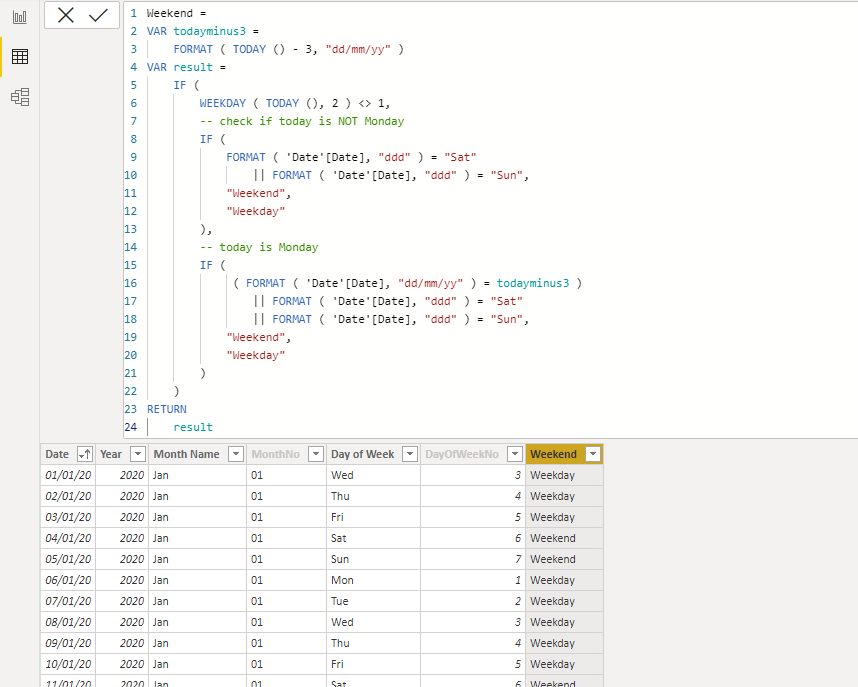The height and width of the screenshot is (687, 858).
Task: Click WEEKDAY function on line 6
Action: 223,103
